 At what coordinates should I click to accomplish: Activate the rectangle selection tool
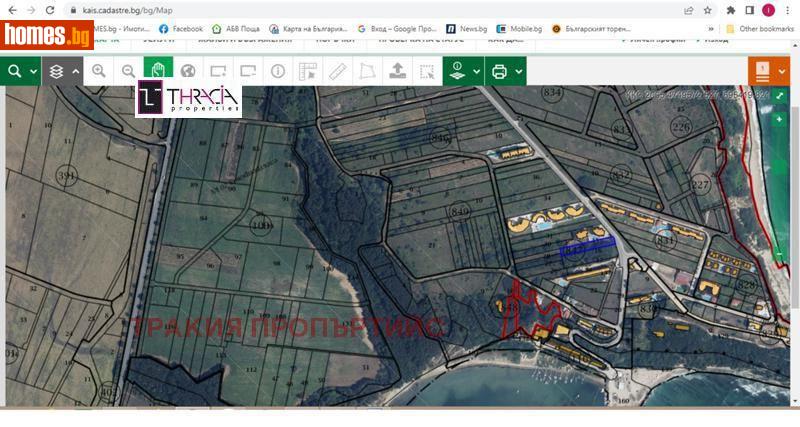(427, 71)
